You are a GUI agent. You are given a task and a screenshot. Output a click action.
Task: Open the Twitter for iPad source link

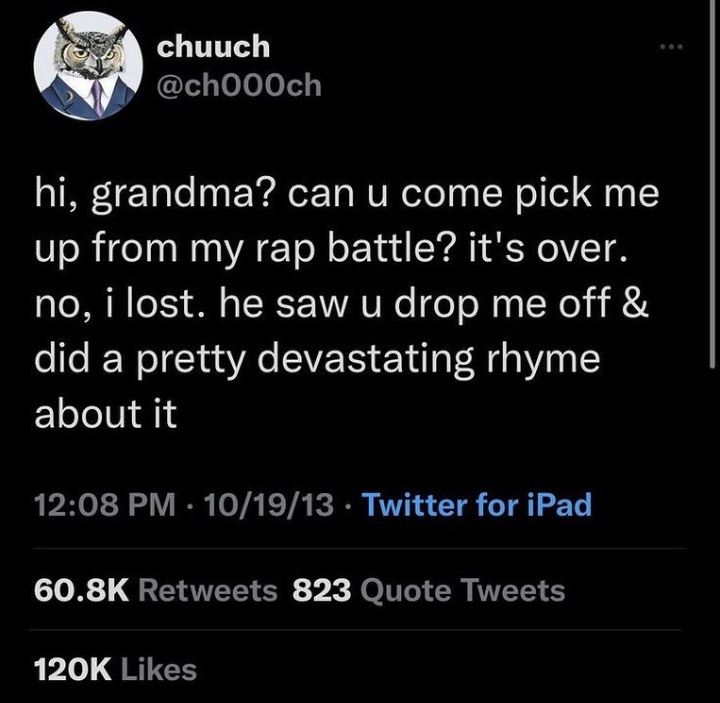[x=476, y=504]
